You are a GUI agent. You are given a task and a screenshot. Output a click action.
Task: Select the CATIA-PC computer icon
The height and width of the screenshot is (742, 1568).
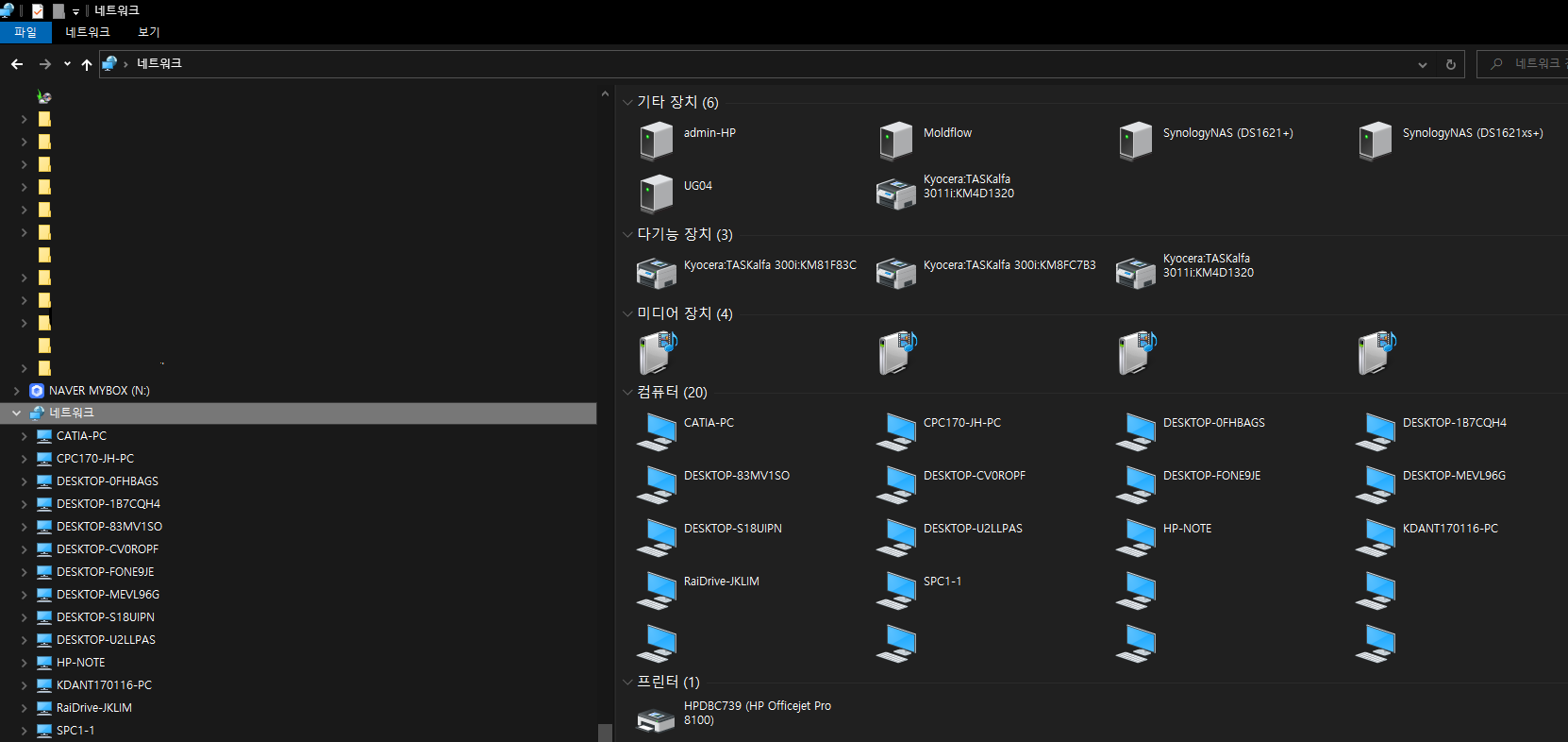point(657,431)
